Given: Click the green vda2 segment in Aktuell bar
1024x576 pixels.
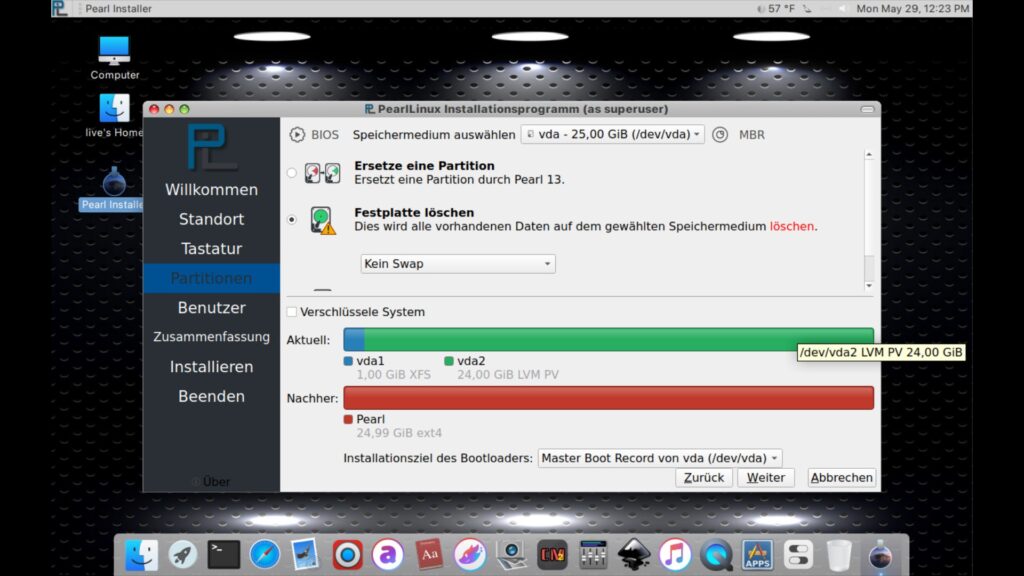Looking at the screenshot, I should [618, 340].
